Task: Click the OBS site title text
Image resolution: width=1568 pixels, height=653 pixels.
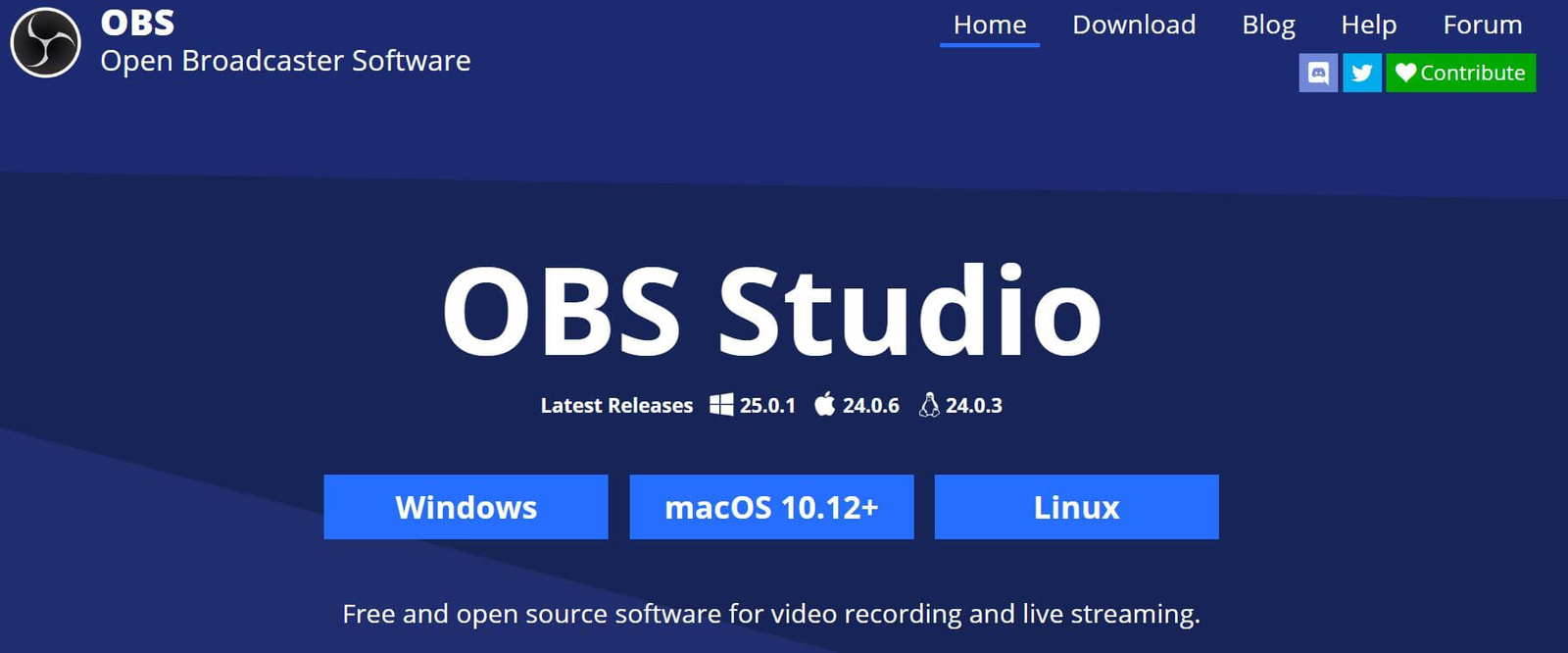Action: (137, 23)
